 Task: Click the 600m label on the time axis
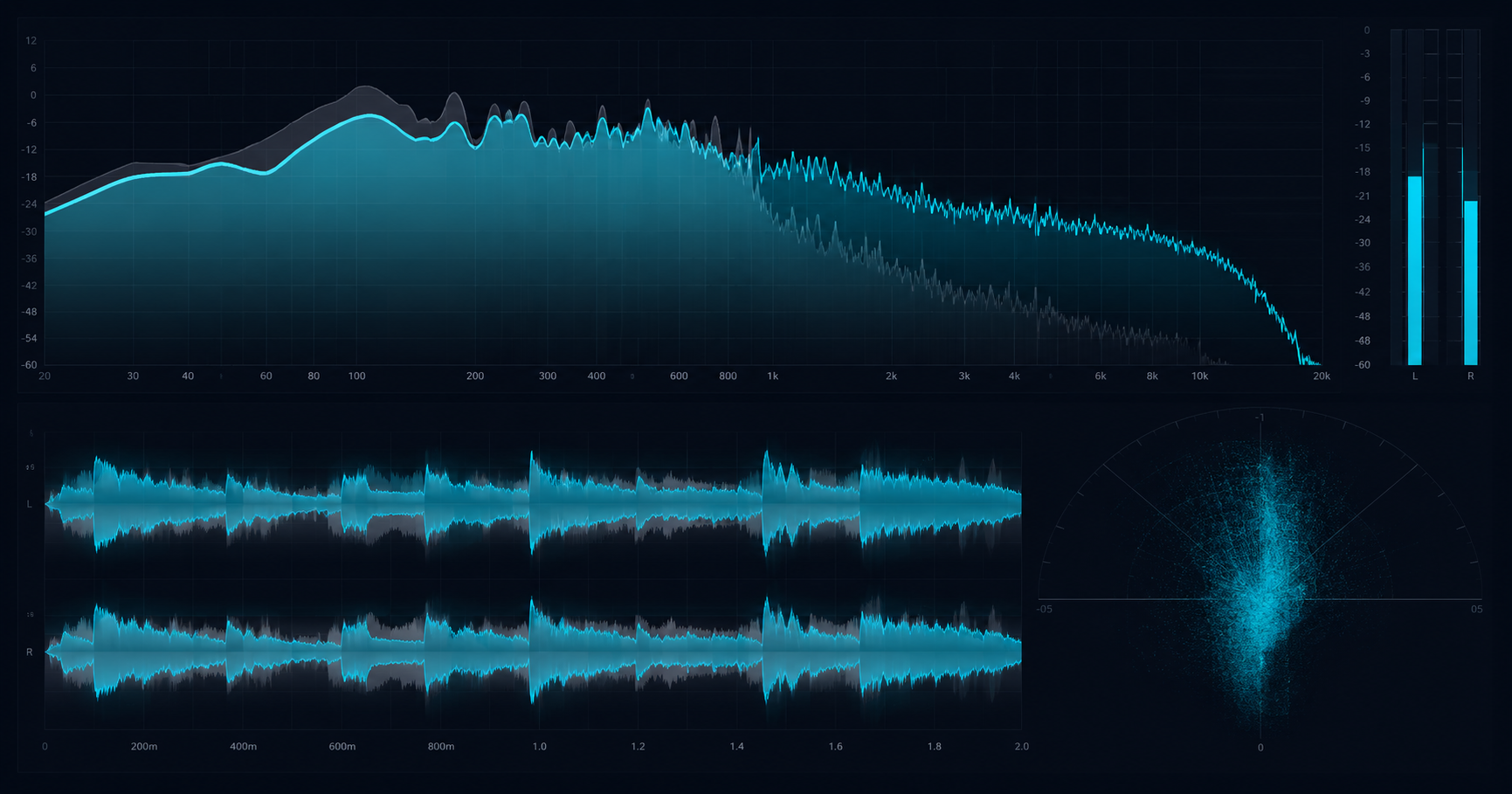pyautogui.click(x=342, y=747)
